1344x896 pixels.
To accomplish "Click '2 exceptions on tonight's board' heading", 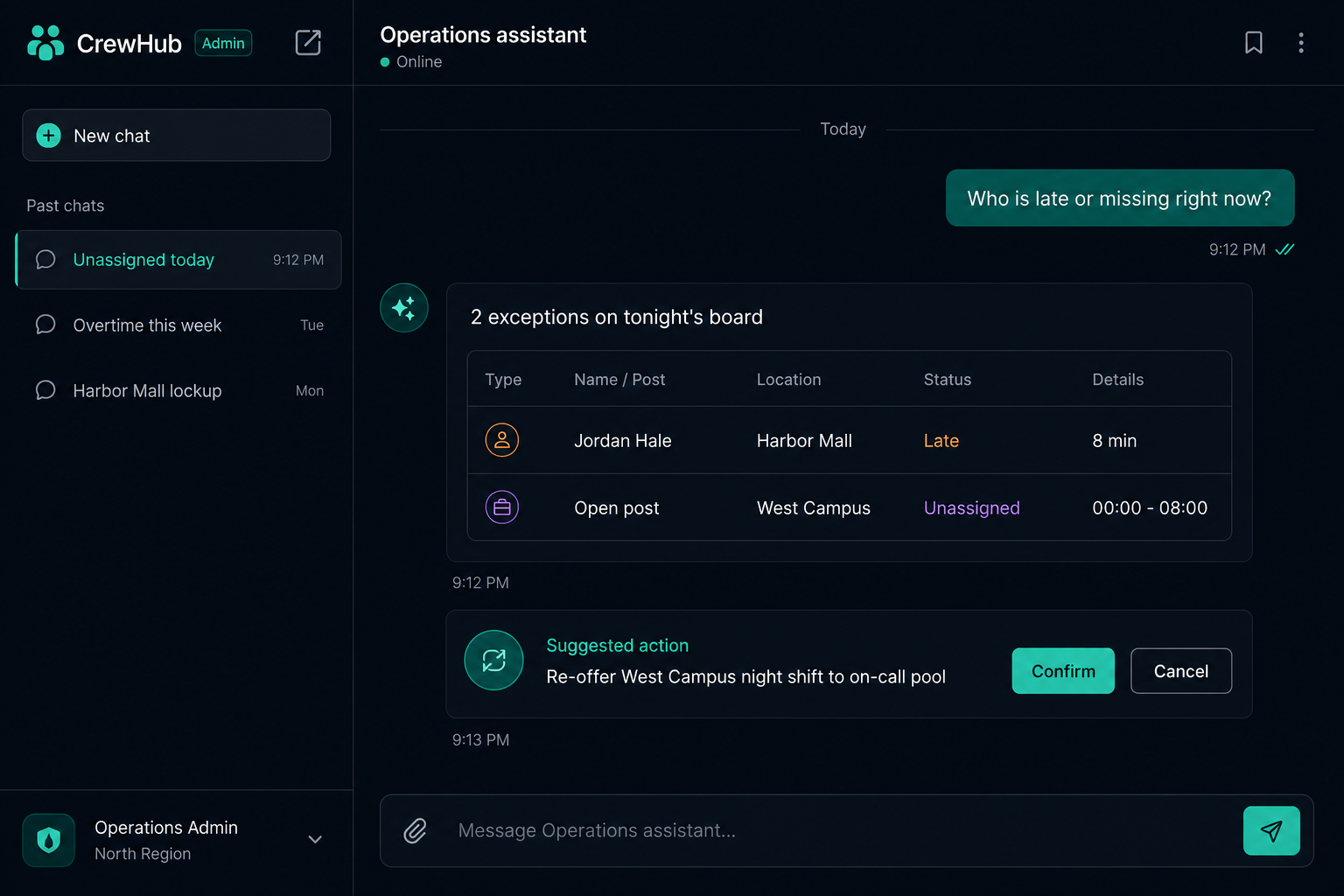I will [x=617, y=317].
